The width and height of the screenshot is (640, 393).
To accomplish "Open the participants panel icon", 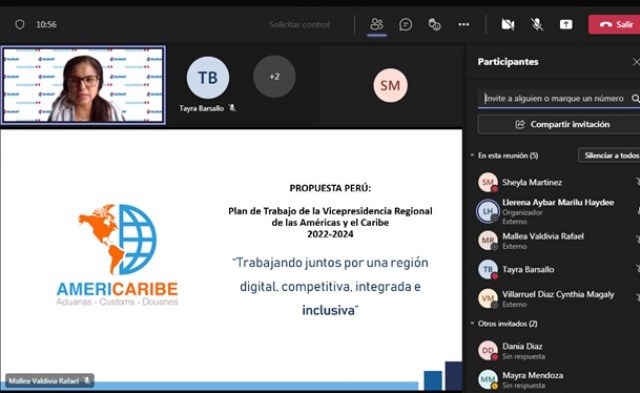I will (376, 24).
